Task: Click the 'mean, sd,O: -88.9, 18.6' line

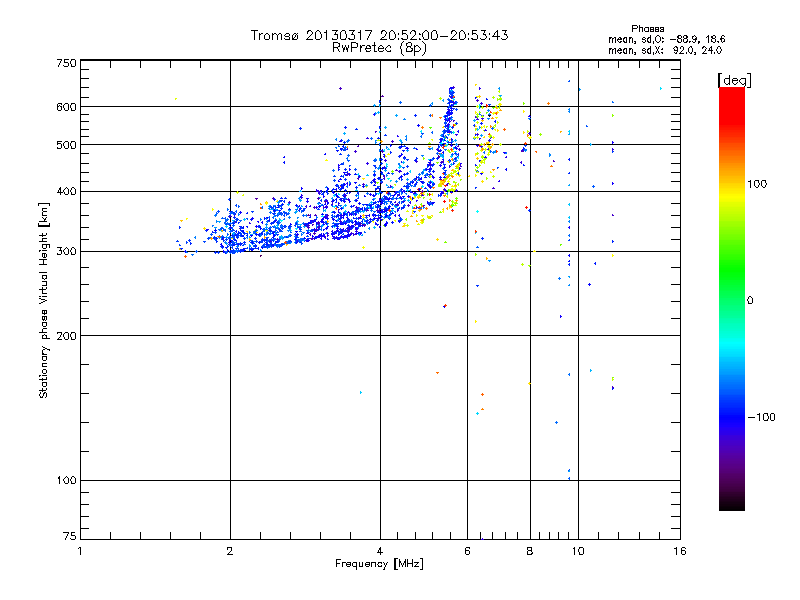Action: (666, 39)
